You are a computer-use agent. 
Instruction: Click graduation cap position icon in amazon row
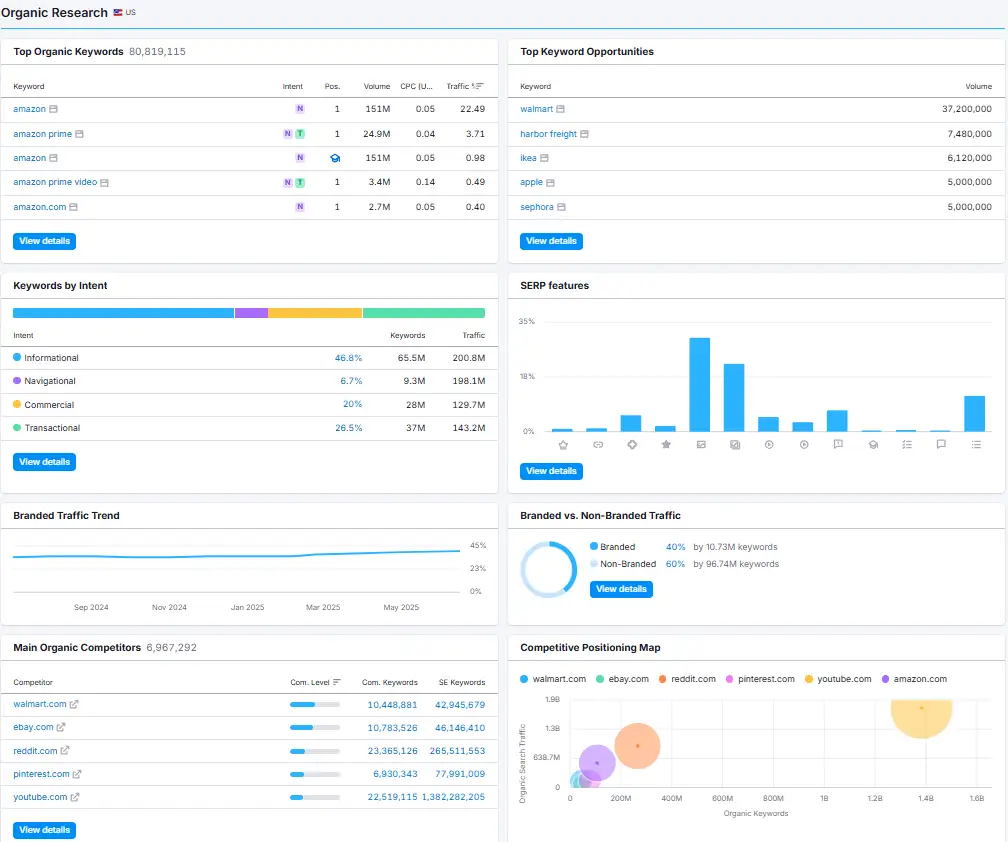click(x=335, y=158)
